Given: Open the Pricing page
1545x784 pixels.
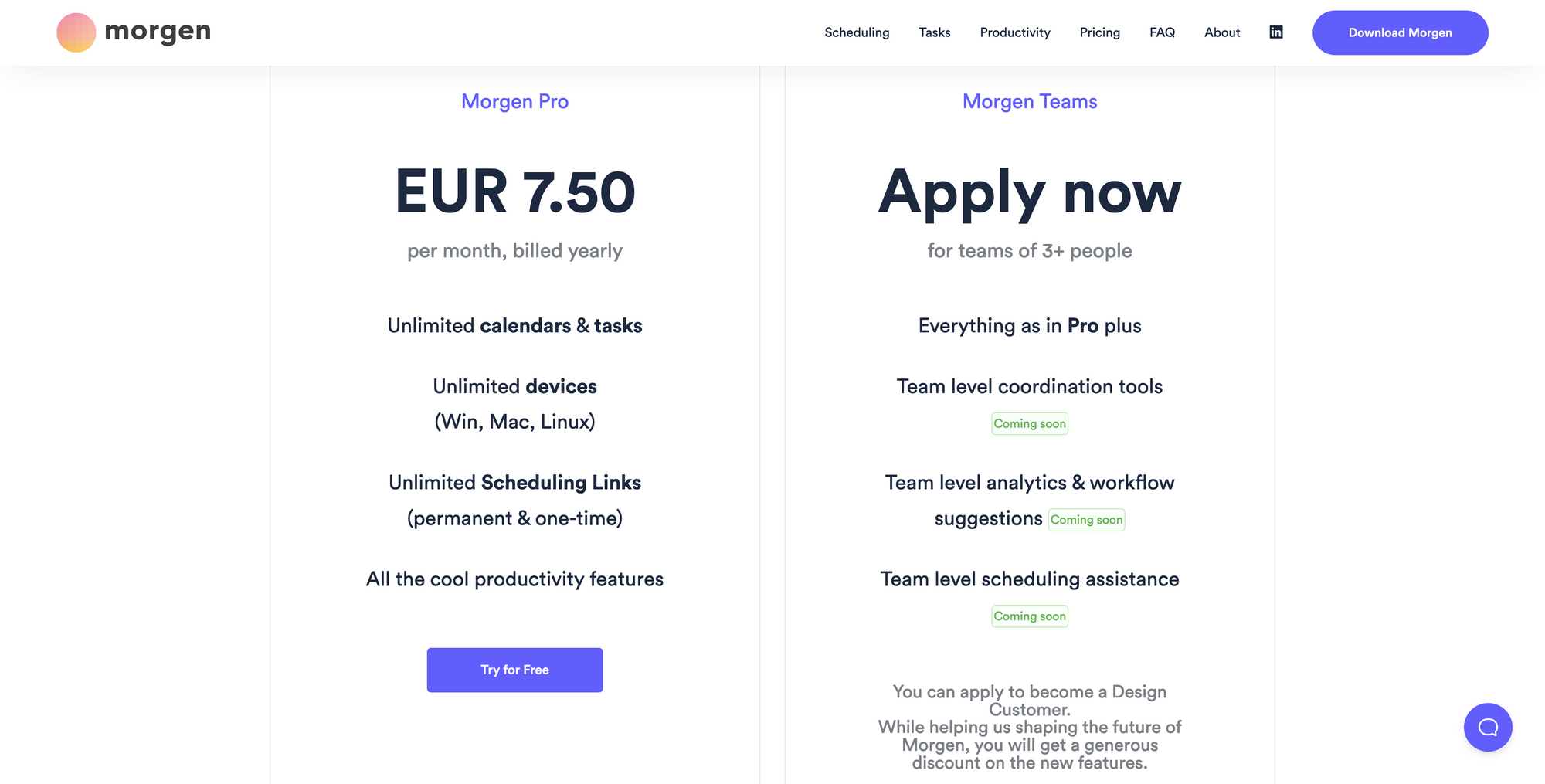Looking at the screenshot, I should (1099, 32).
